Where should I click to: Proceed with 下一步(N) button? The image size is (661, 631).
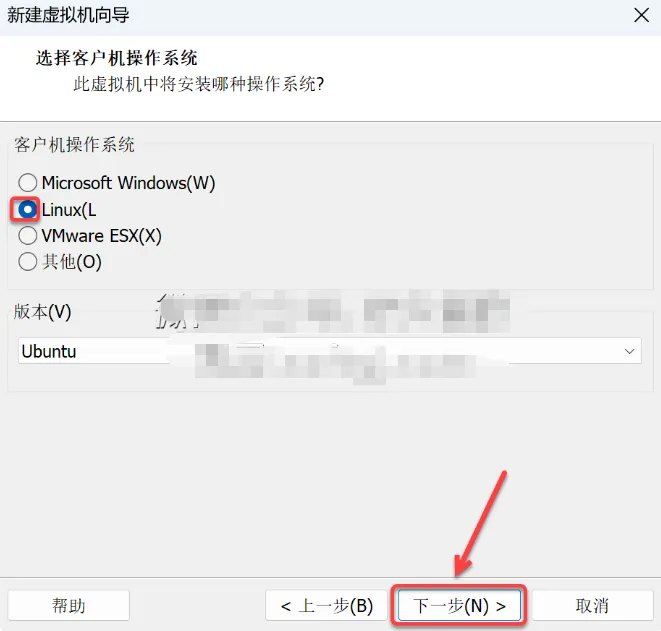(459, 606)
